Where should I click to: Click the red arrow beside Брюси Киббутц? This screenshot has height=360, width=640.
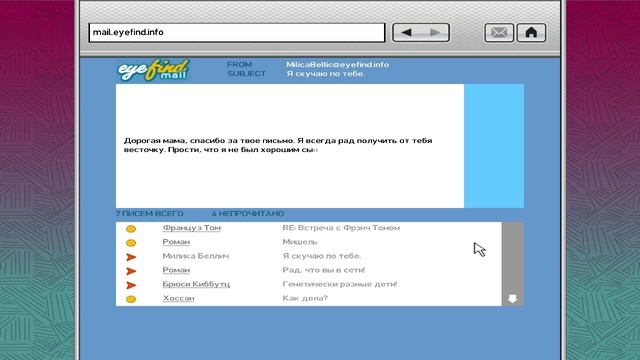[131, 285]
